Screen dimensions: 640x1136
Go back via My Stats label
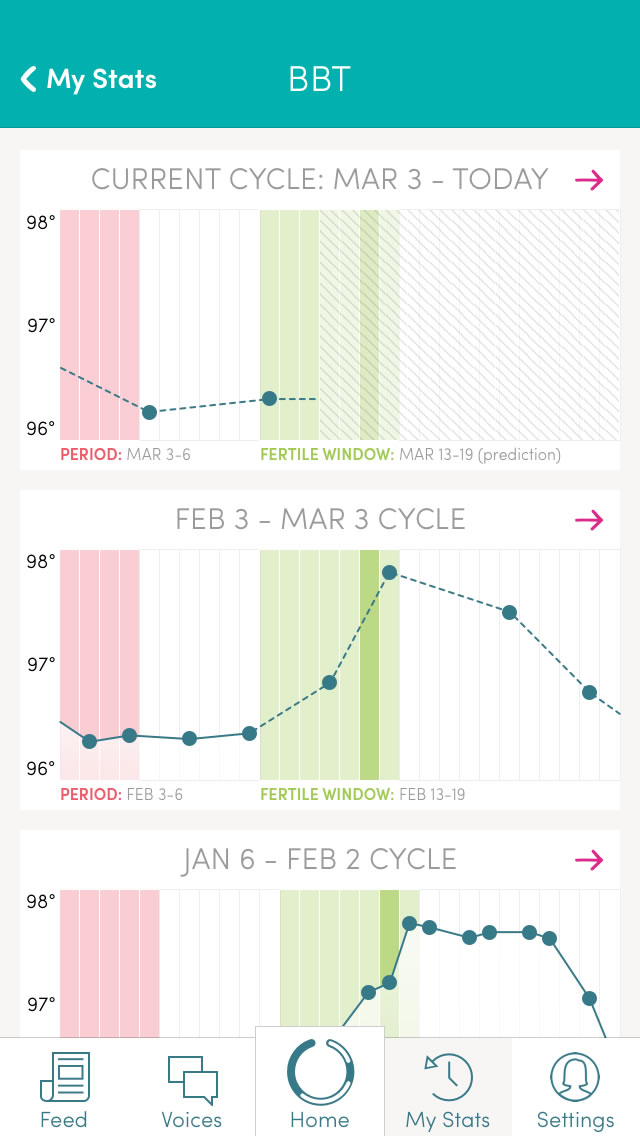101,79
